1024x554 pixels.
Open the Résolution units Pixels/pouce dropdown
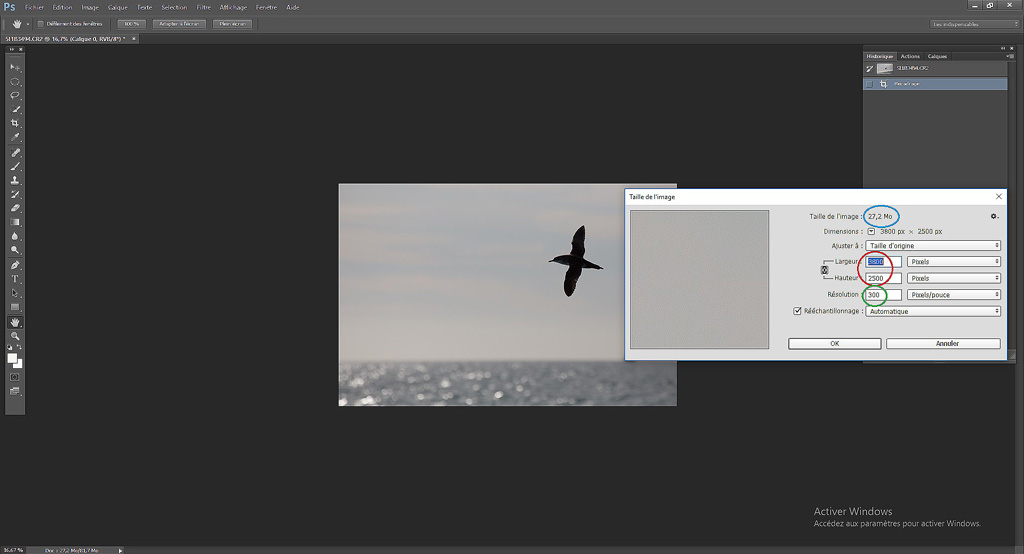[953, 295]
